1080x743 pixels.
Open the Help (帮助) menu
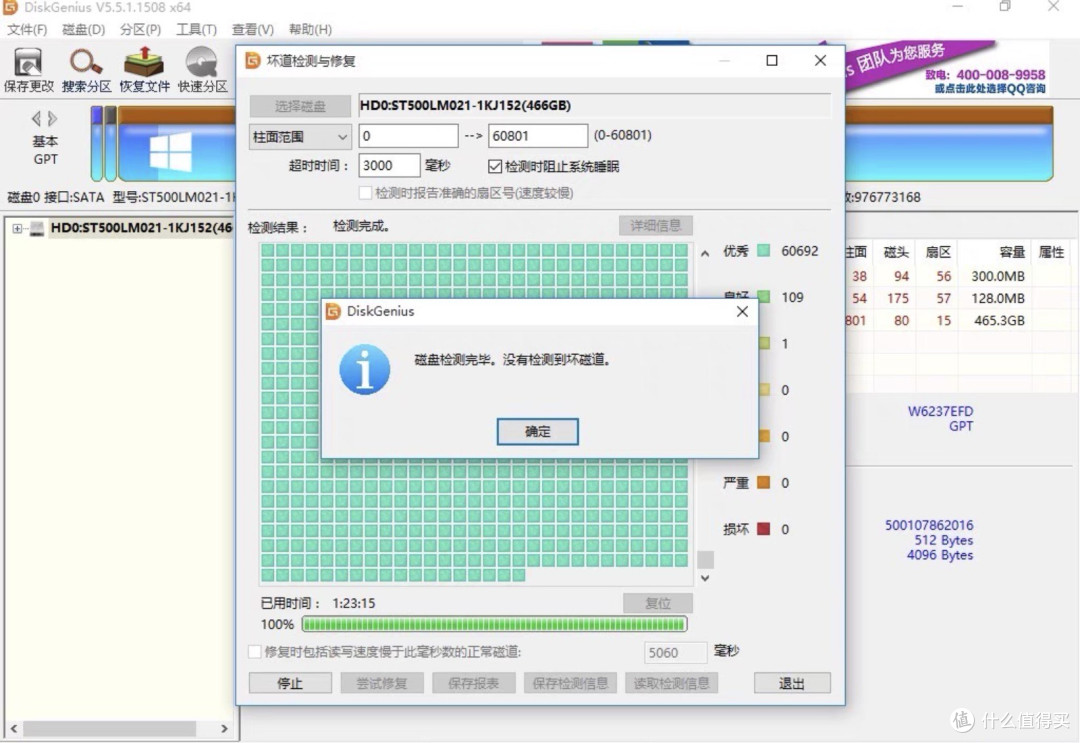coord(311,30)
